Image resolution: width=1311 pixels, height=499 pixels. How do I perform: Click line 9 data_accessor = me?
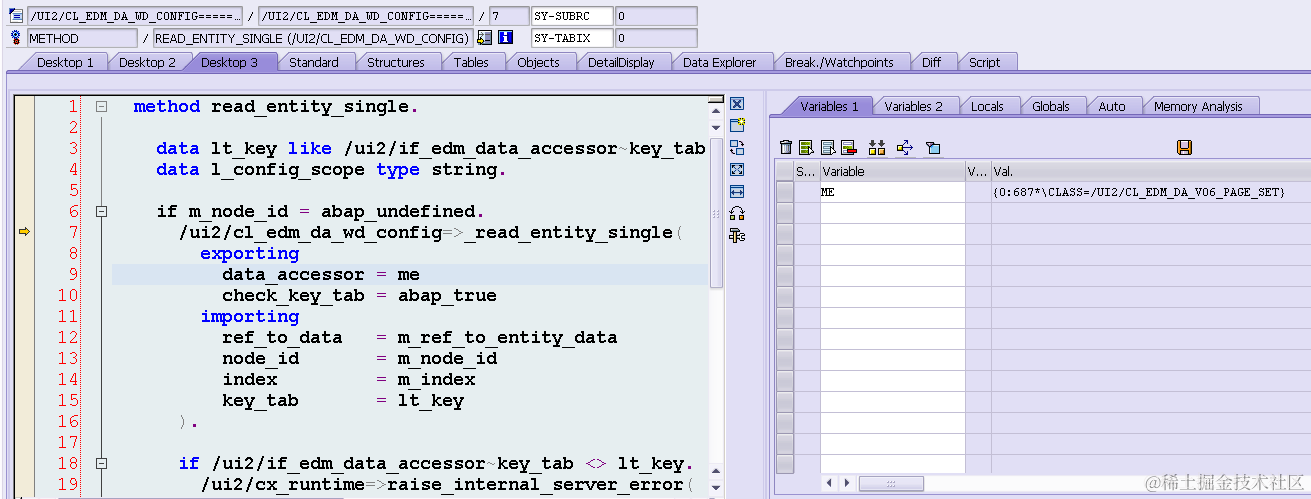(x=320, y=275)
